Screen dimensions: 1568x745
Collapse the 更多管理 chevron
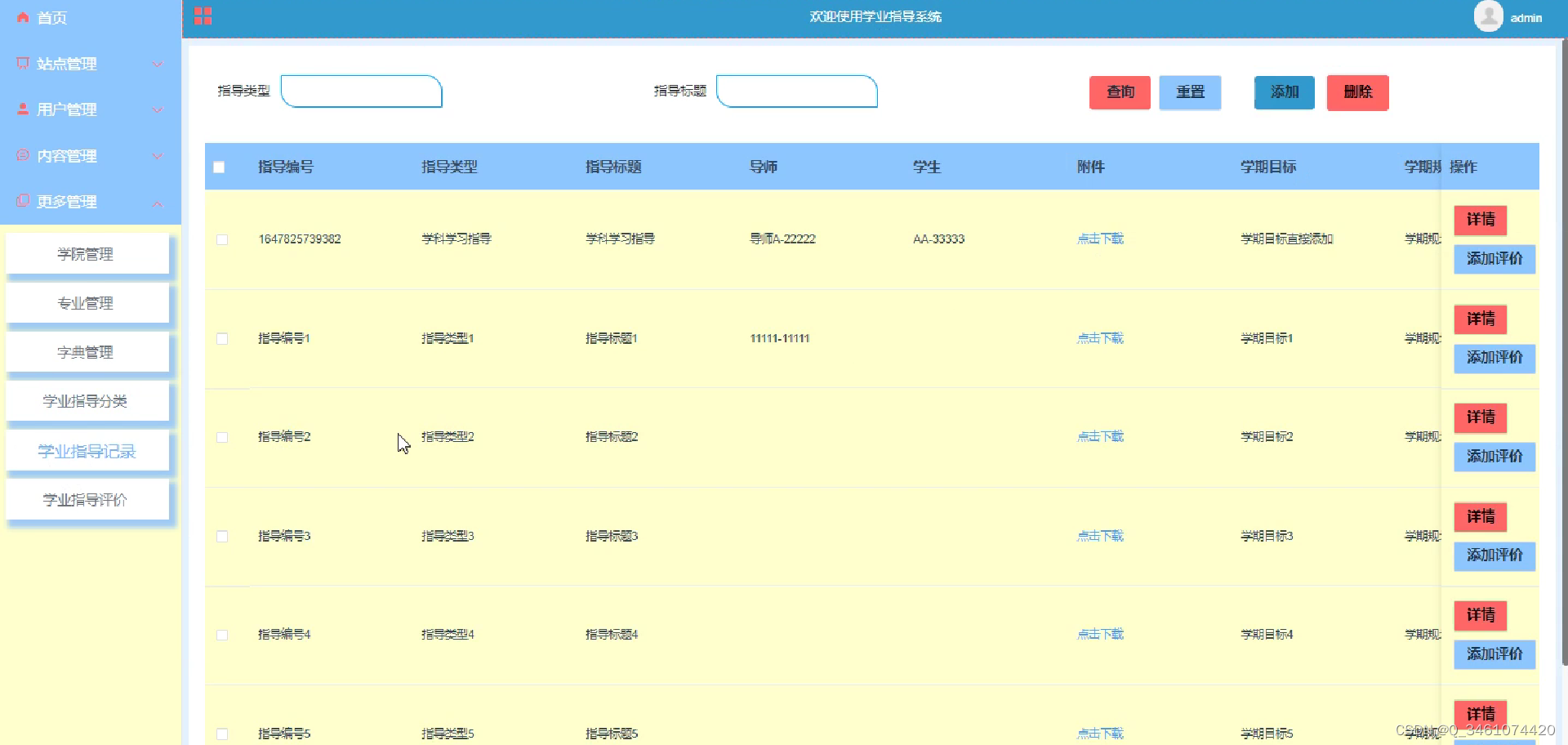pos(158,203)
